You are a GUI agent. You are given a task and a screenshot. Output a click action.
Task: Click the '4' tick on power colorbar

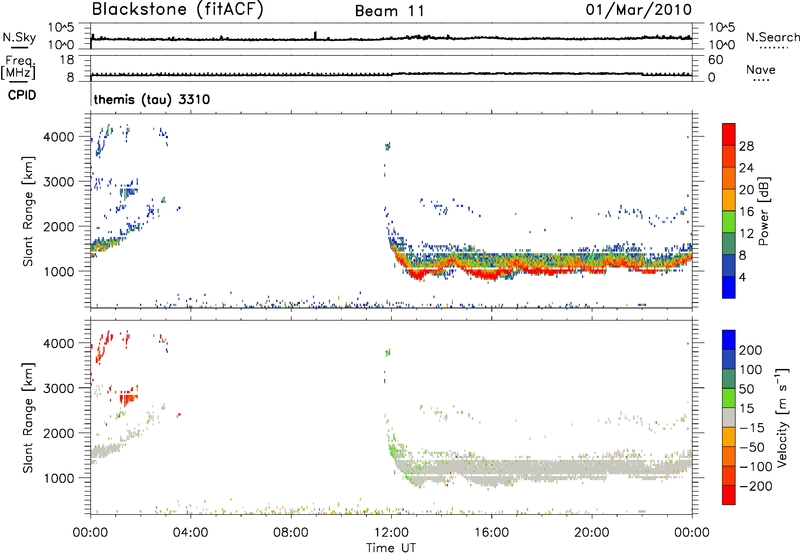[742, 277]
